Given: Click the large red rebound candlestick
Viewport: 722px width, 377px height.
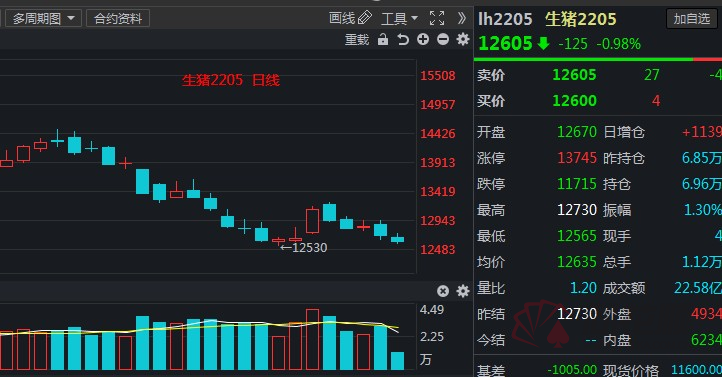Looking at the screenshot, I should tap(312, 220).
